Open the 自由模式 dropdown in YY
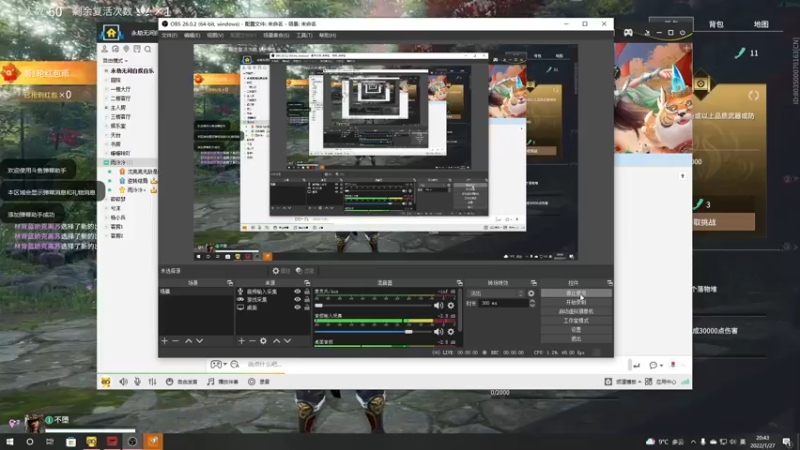800x450 pixels. tap(115, 60)
